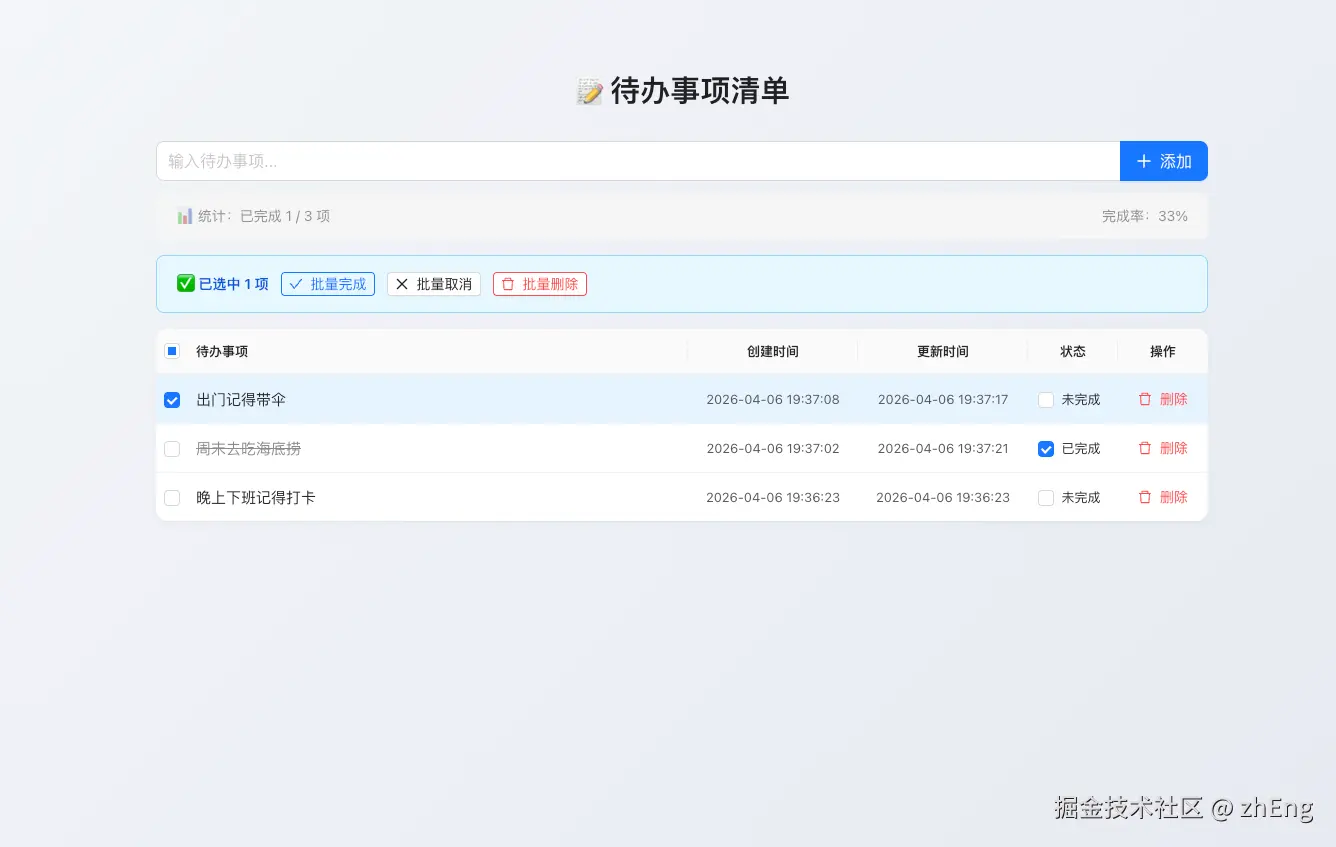
Task: Click update time of 晚上下班记得打卡 row
Action: pos(943,498)
